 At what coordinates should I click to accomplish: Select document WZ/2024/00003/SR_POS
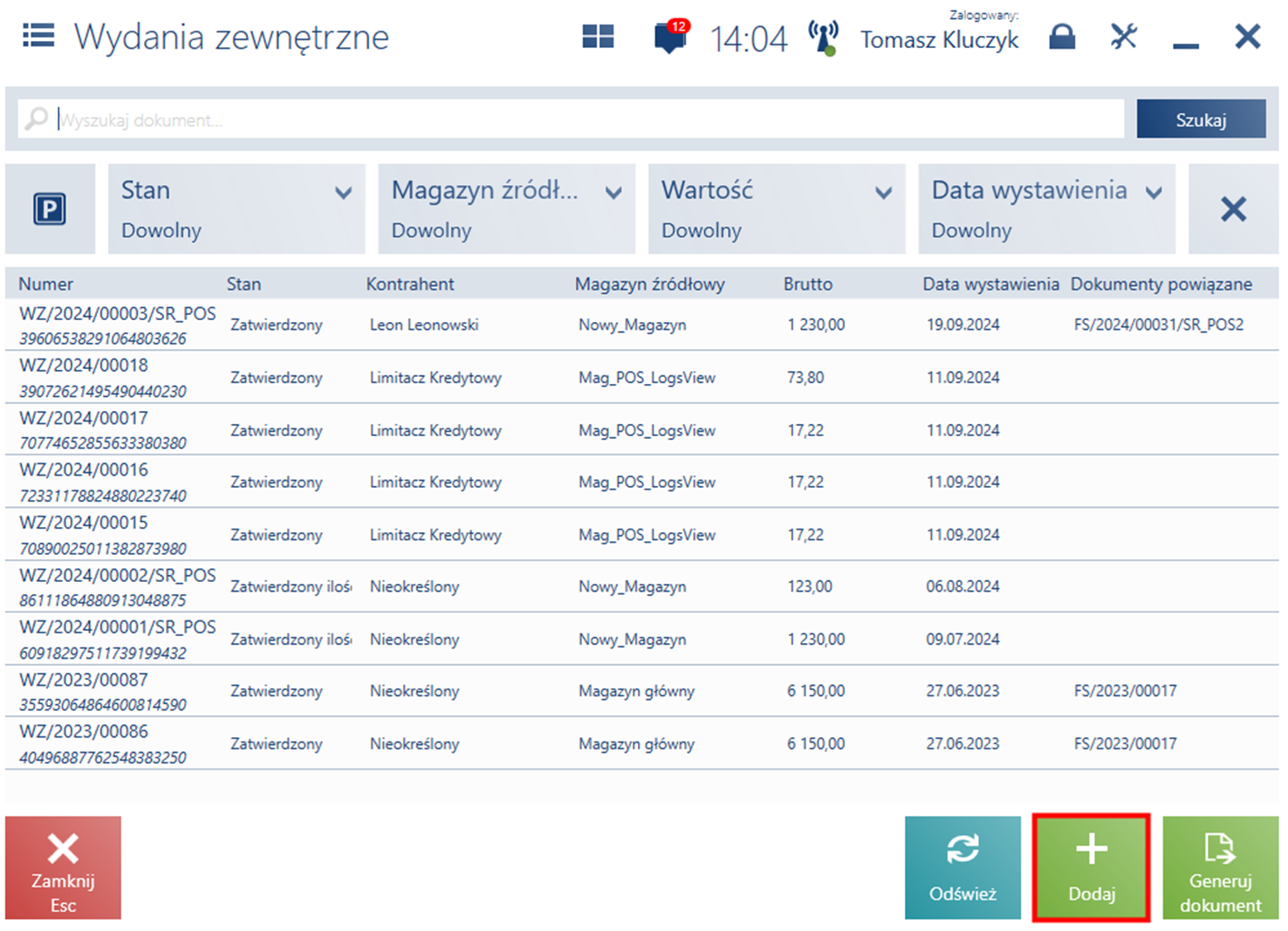pyautogui.click(x=641, y=325)
